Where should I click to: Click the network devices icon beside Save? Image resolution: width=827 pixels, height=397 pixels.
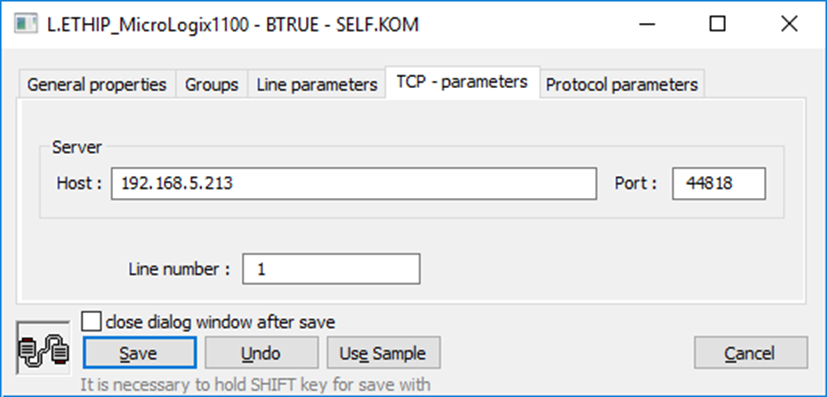pyautogui.click(x=43, y=348)
